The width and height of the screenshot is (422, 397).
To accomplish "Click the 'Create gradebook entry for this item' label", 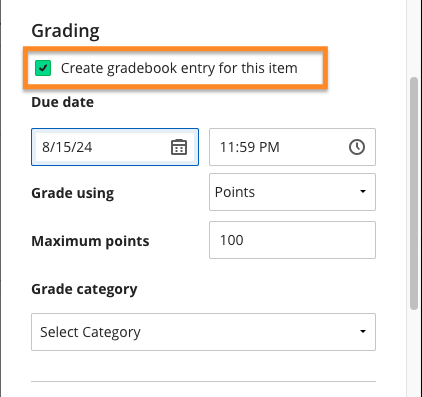I will pyautogui.click(x=179, y=68).
